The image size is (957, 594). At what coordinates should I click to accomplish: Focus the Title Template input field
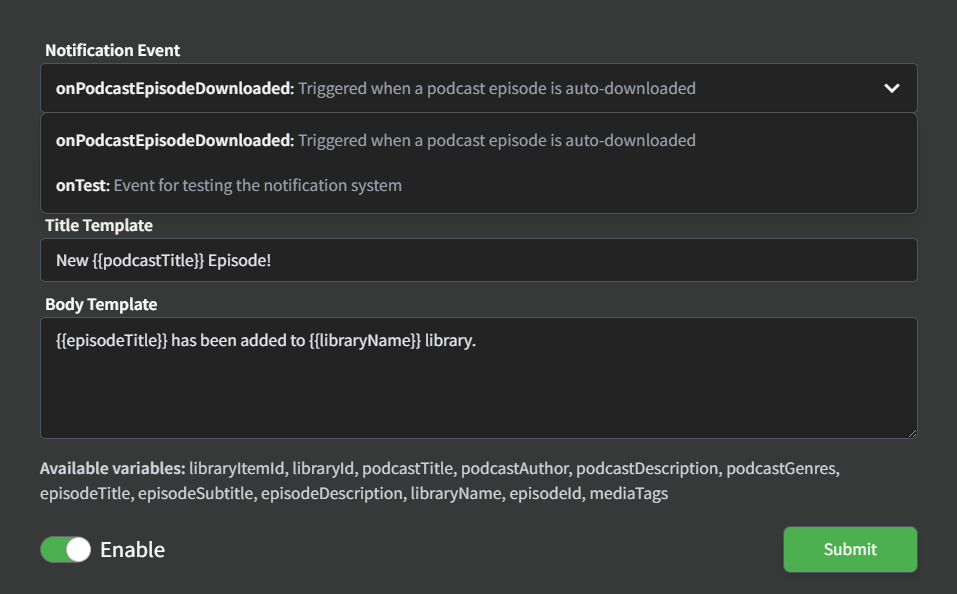(478, 260)
